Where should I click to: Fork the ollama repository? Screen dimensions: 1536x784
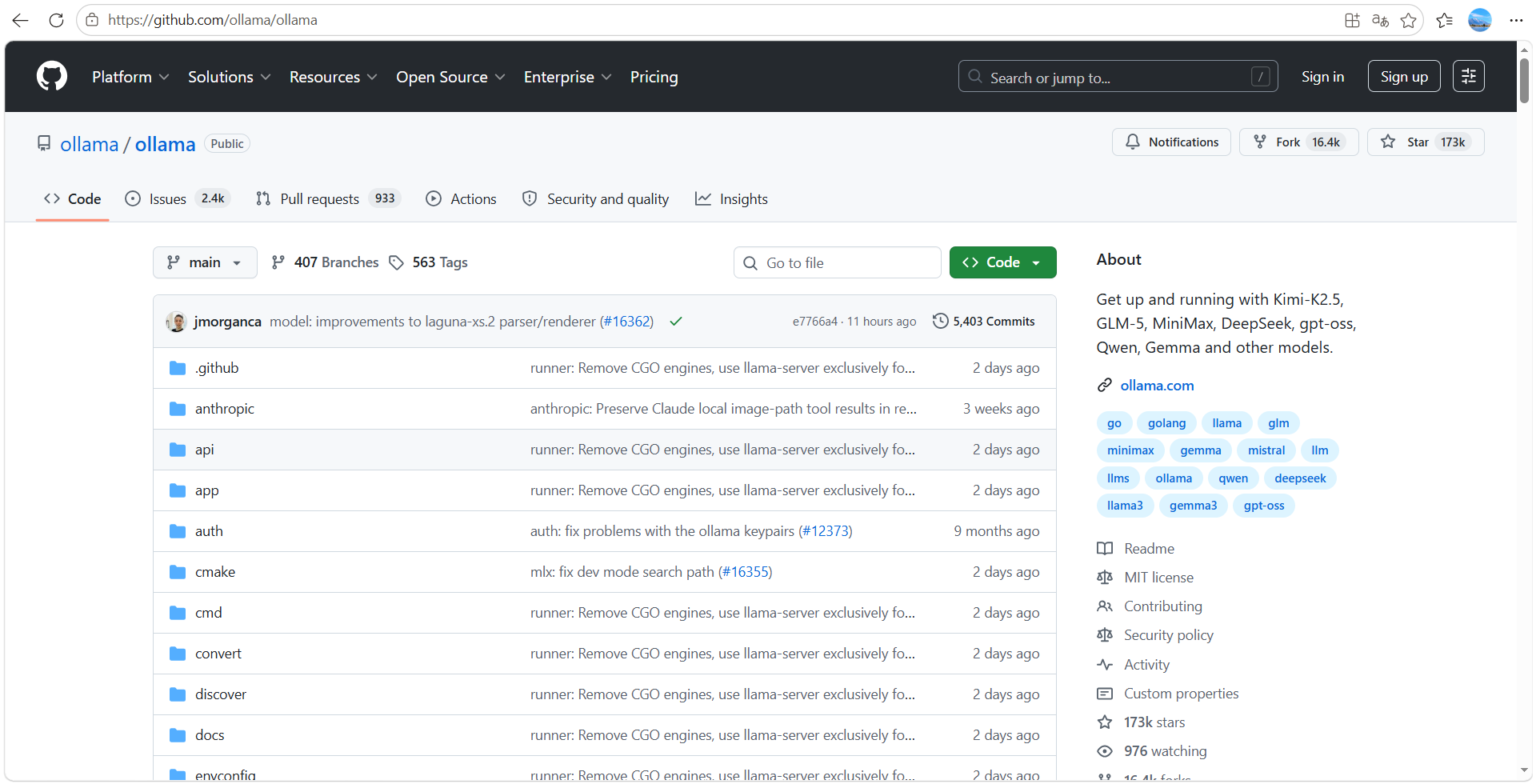(x=1299, y=142)
